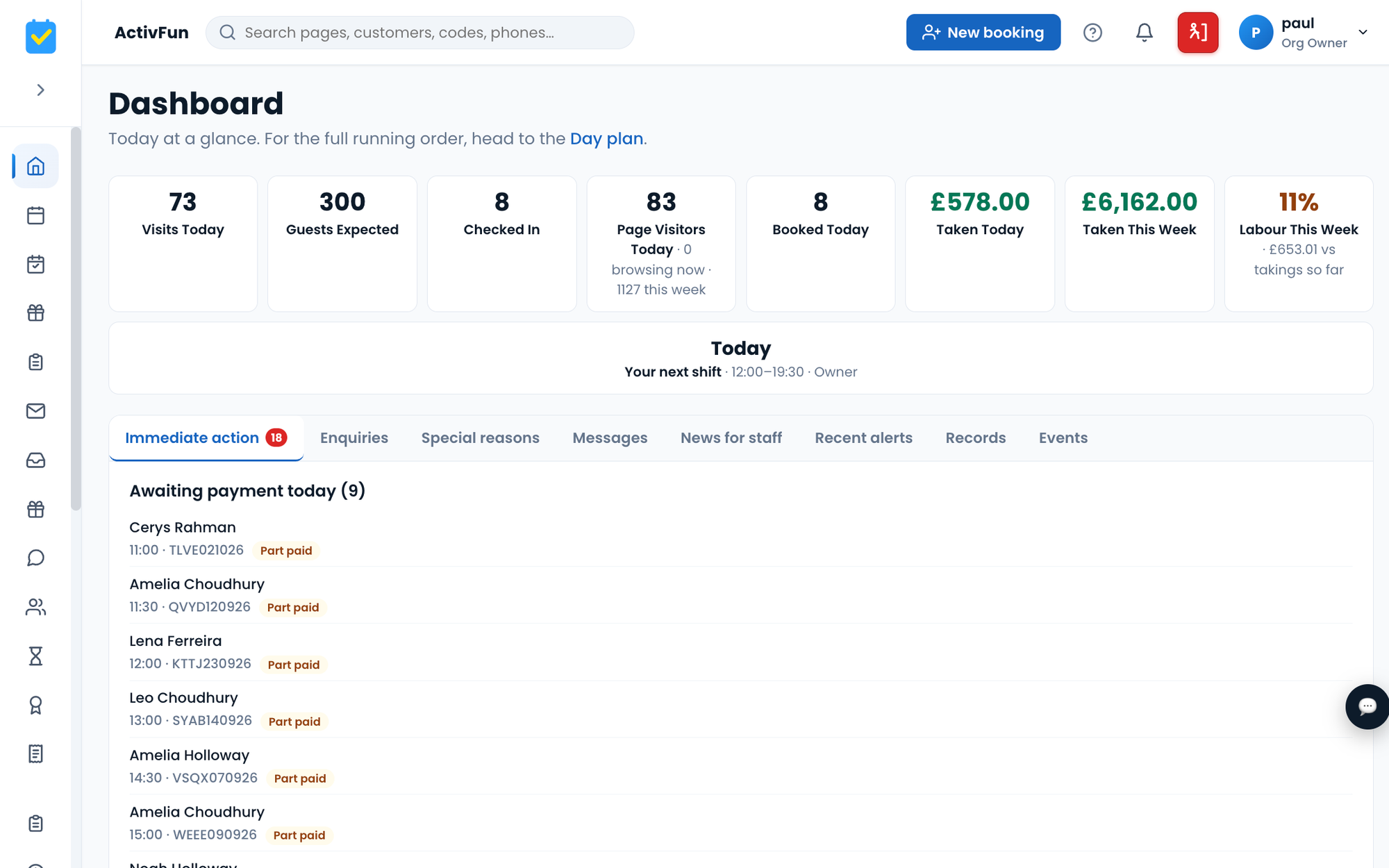Screen dimensions: 1389x868
Task: Switch to the Records tab
Action: click(975, 438)
